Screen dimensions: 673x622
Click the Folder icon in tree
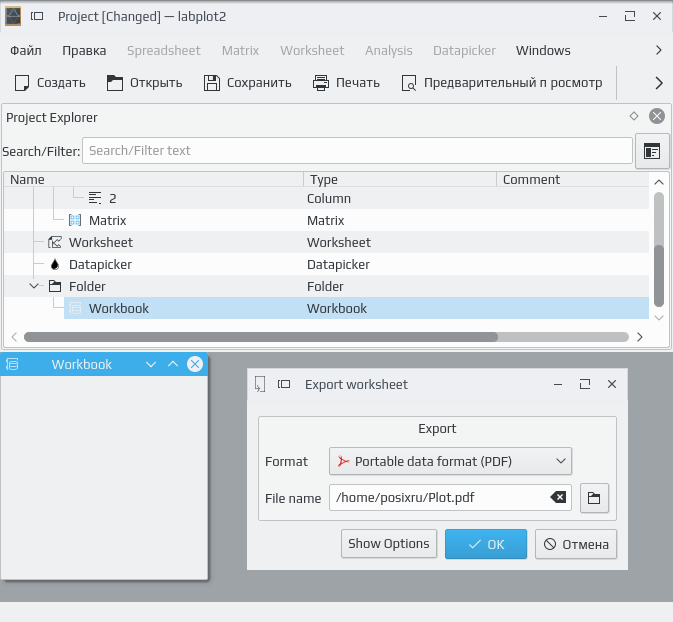pos(55,286)
